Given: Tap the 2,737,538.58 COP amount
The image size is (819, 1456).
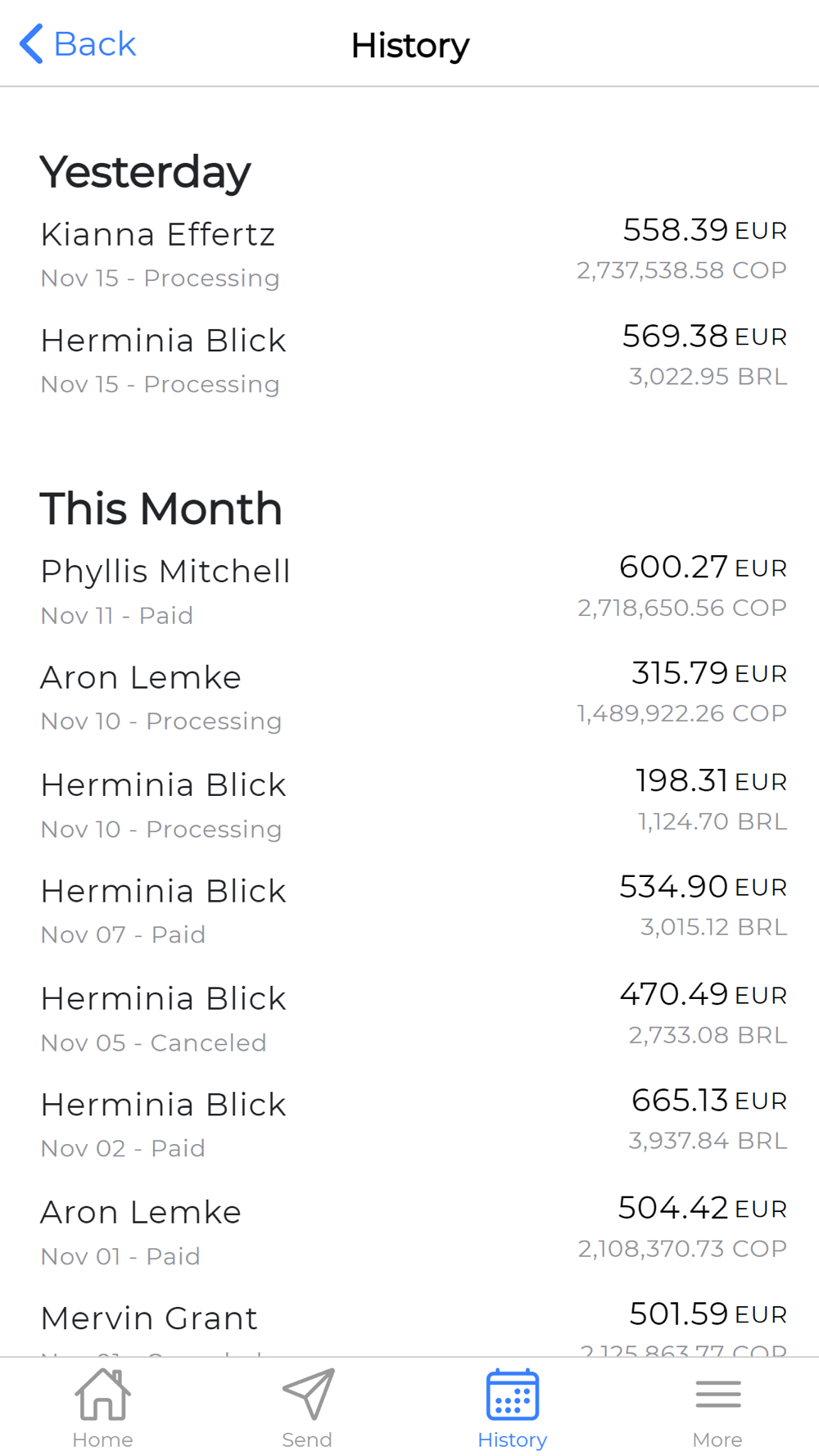Looking at the screenshot, I should 681,270.
